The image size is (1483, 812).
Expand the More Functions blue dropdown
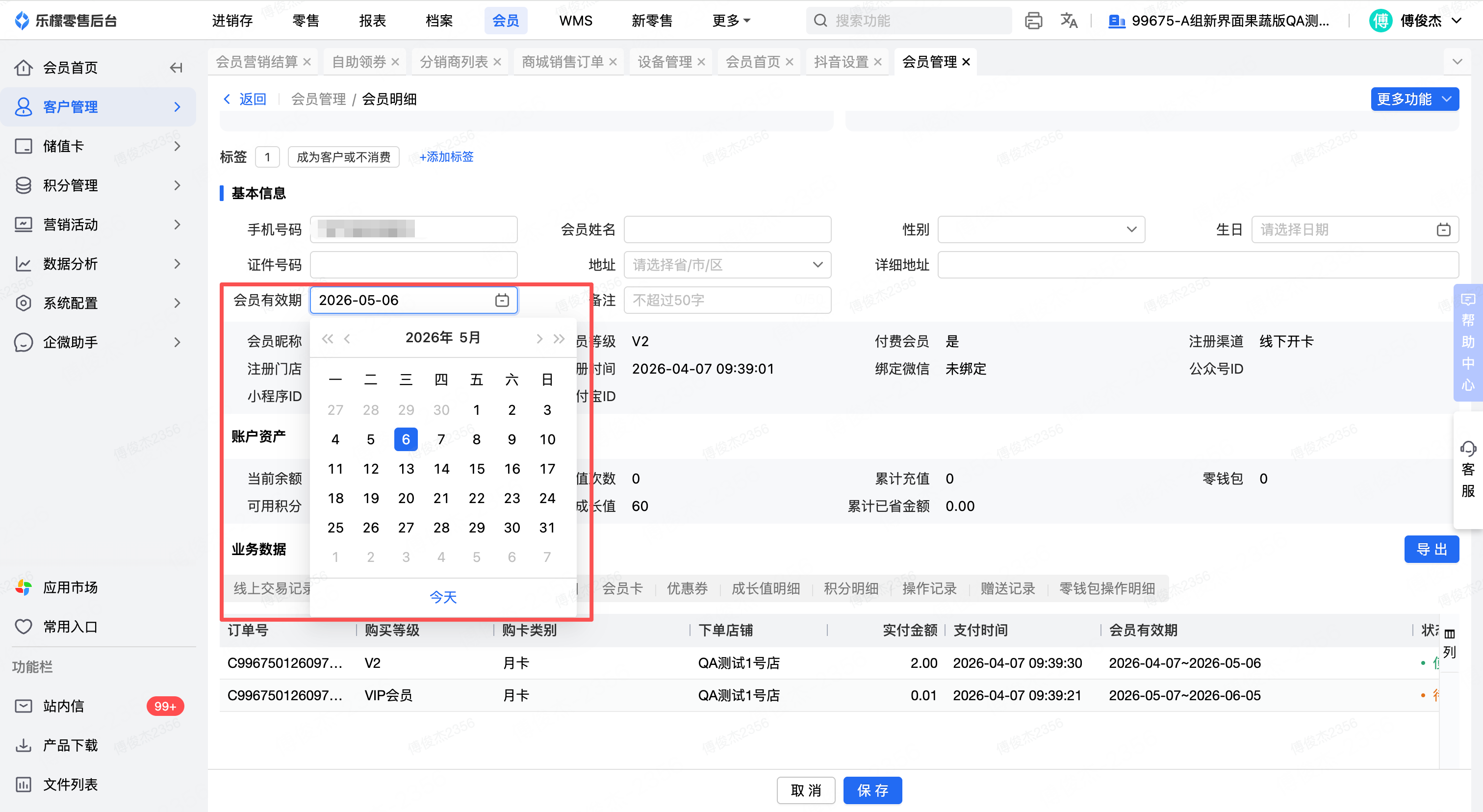coord(1414,99)
